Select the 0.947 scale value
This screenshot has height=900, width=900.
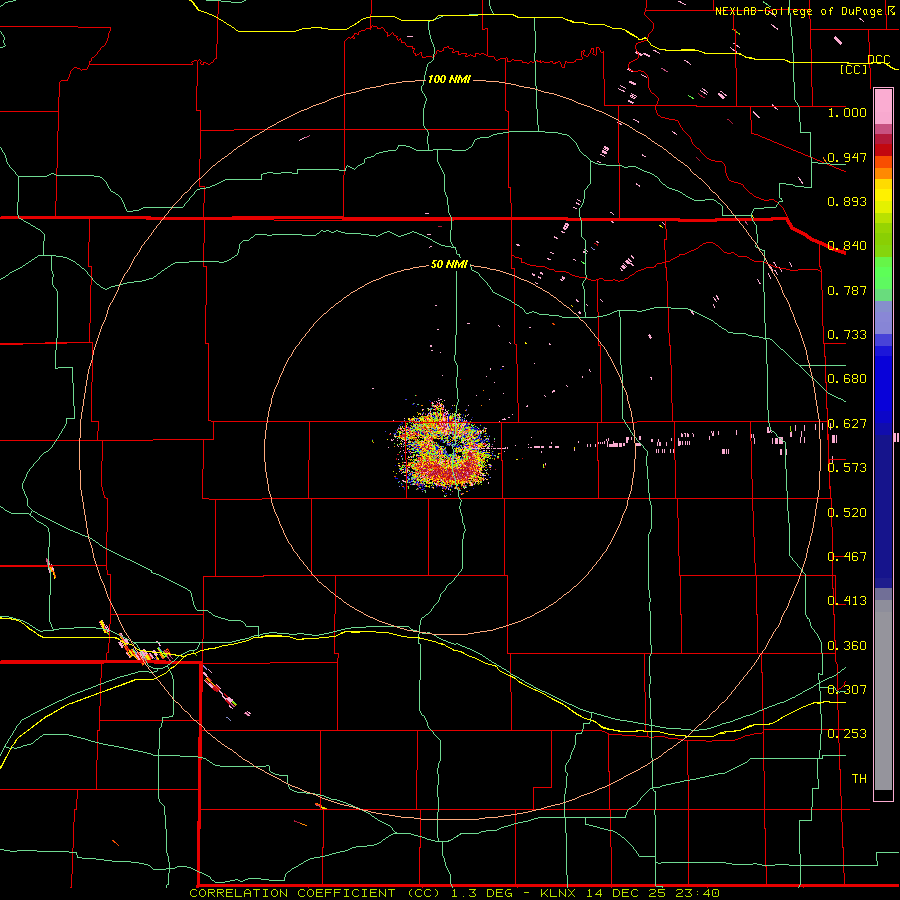847,157
